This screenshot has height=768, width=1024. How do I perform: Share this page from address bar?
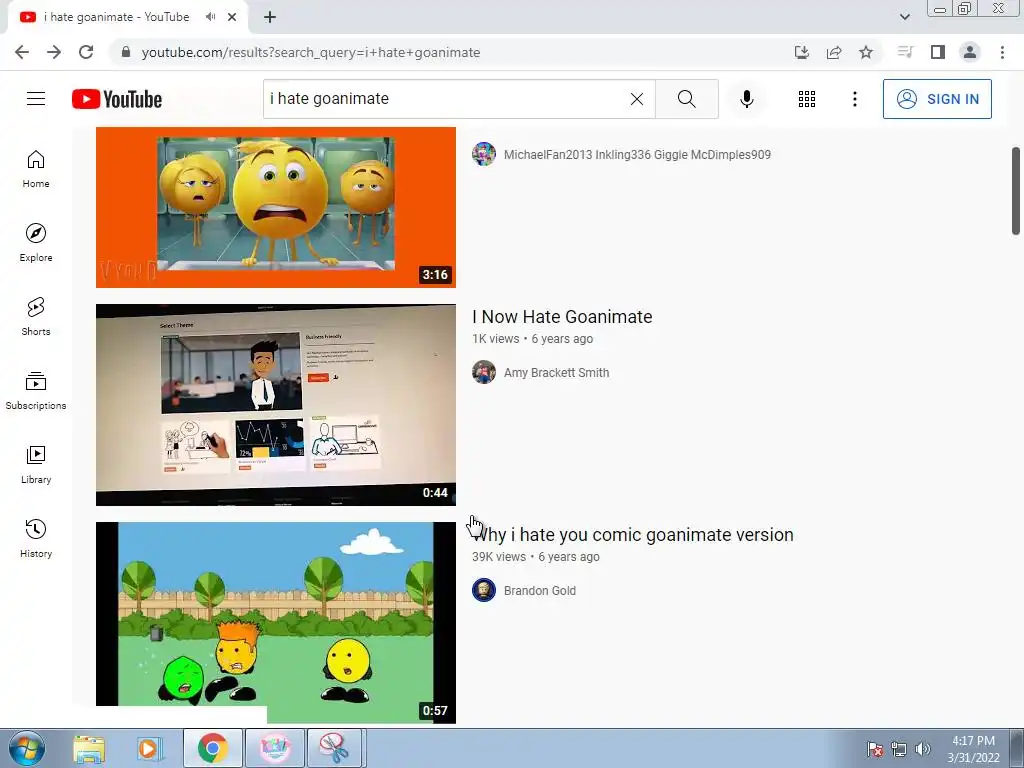pos(834,52)
